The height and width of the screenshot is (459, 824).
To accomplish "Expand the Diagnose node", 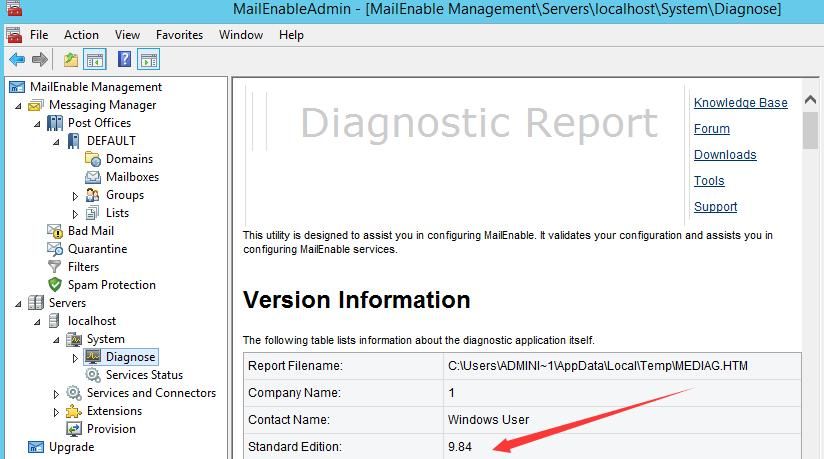I will point(75,358).
